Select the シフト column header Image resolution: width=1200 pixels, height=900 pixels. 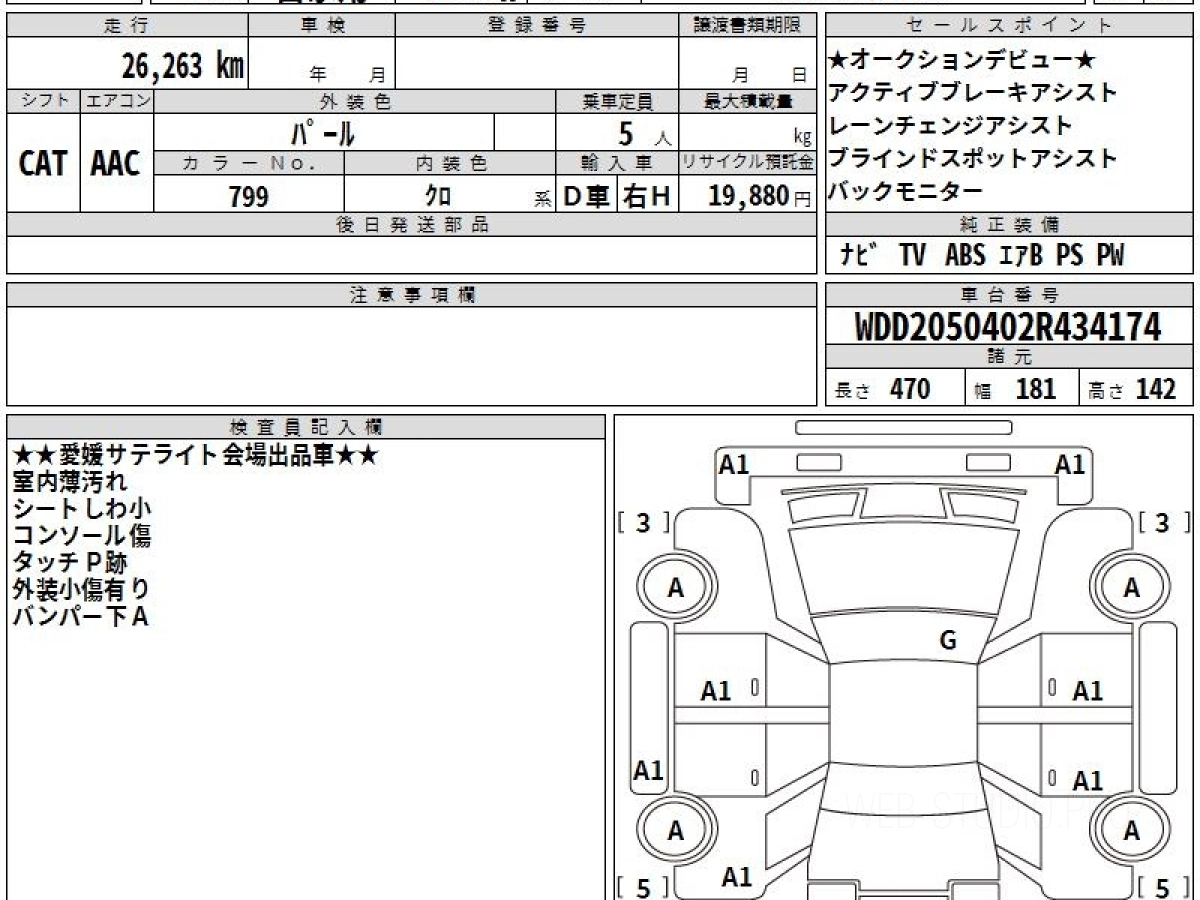(x=43, y=101)
